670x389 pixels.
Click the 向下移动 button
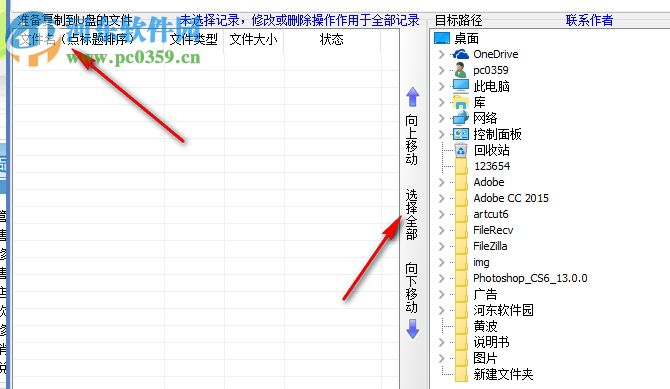[x=411, y=288]
